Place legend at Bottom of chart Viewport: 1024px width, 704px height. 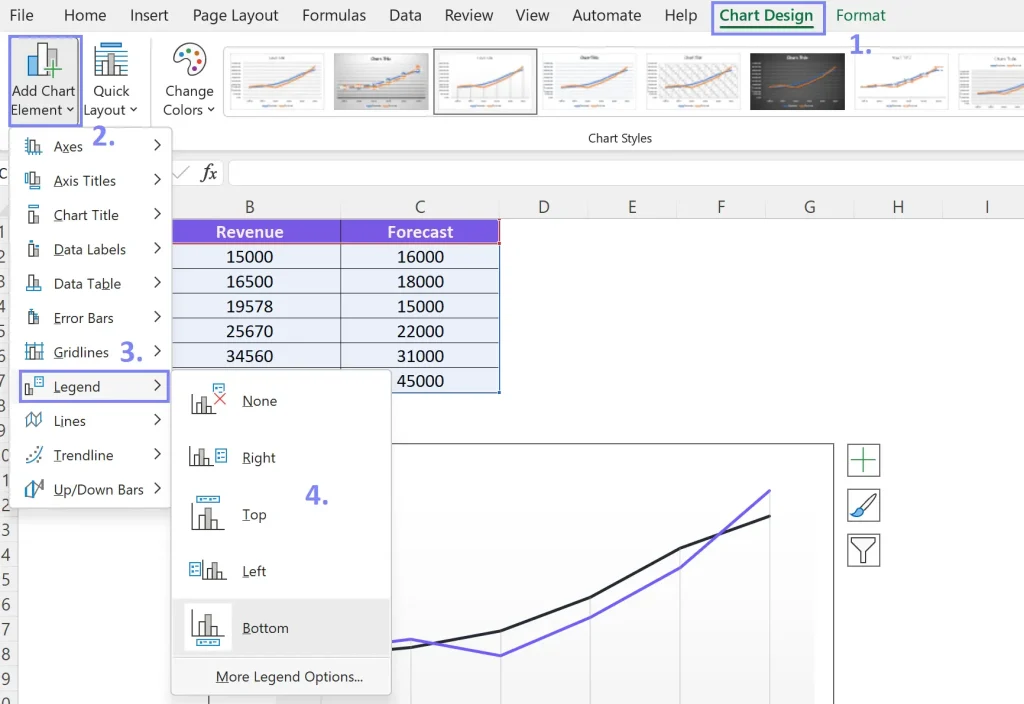[265, 628]
